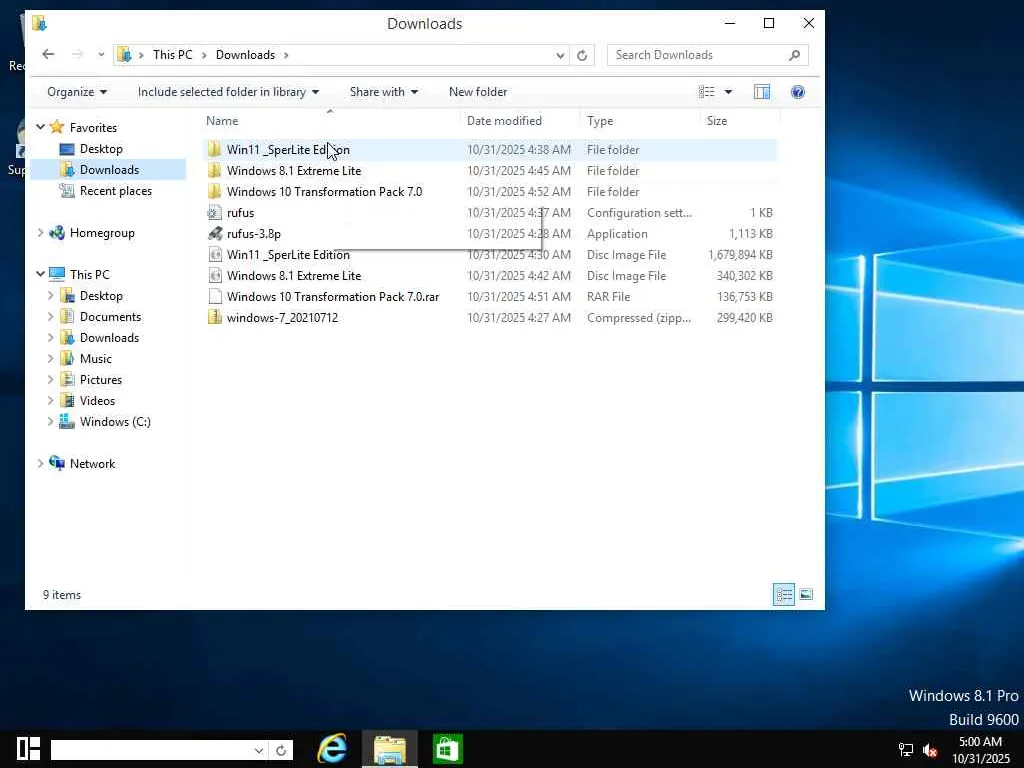Select the rufus-3.8p application file
The image size is (1024, 768).
[x=253, y=234]
